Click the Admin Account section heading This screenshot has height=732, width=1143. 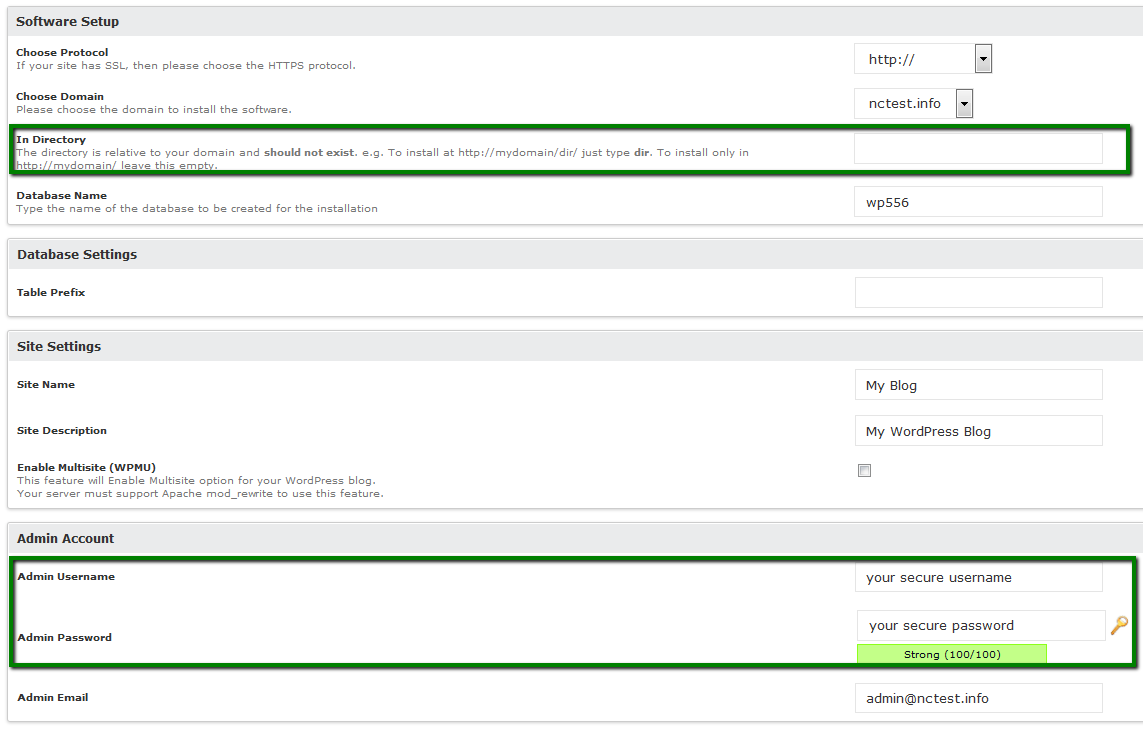[x=66, y=538]
